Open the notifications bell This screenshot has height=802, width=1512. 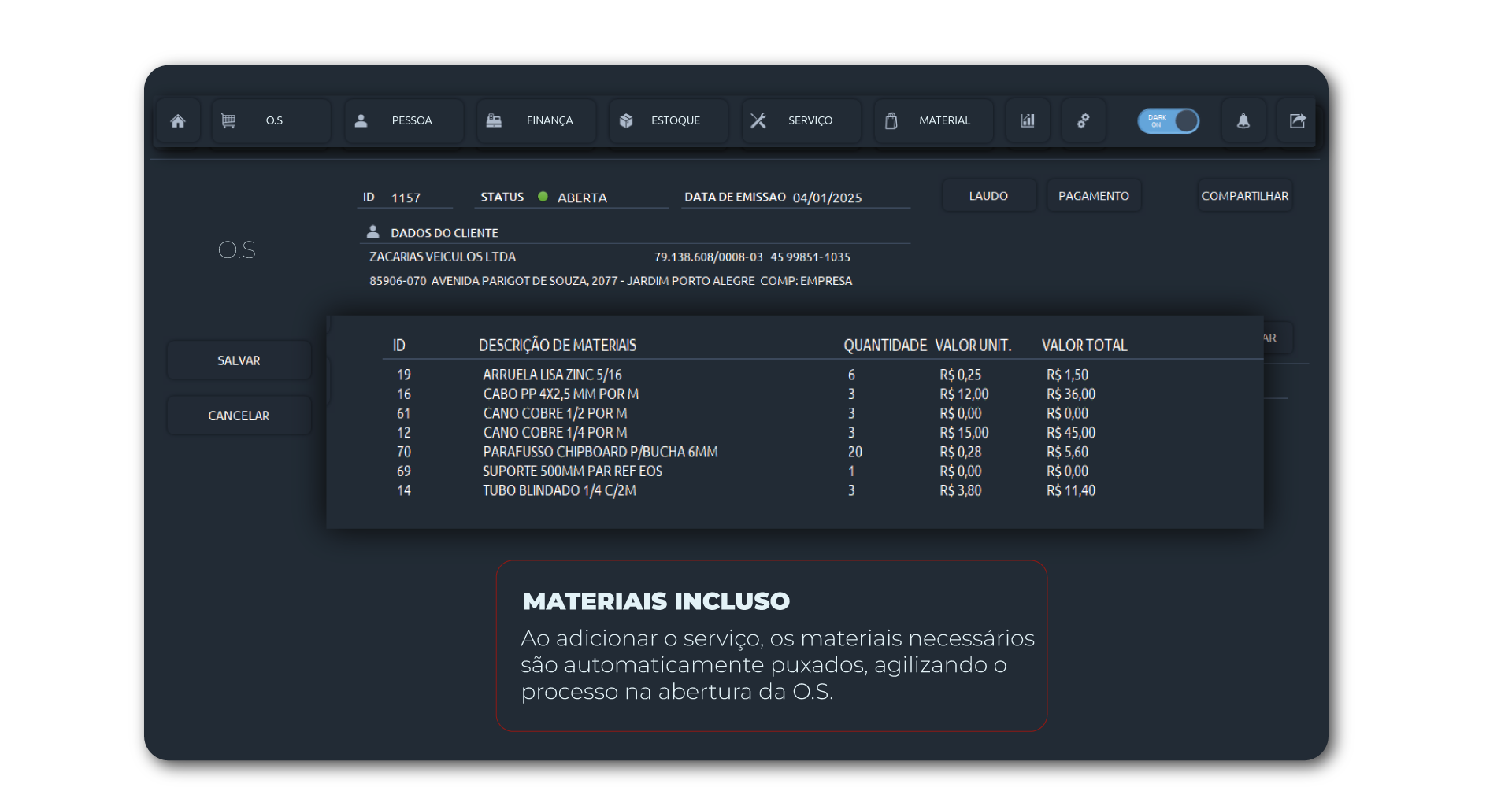1243,121
